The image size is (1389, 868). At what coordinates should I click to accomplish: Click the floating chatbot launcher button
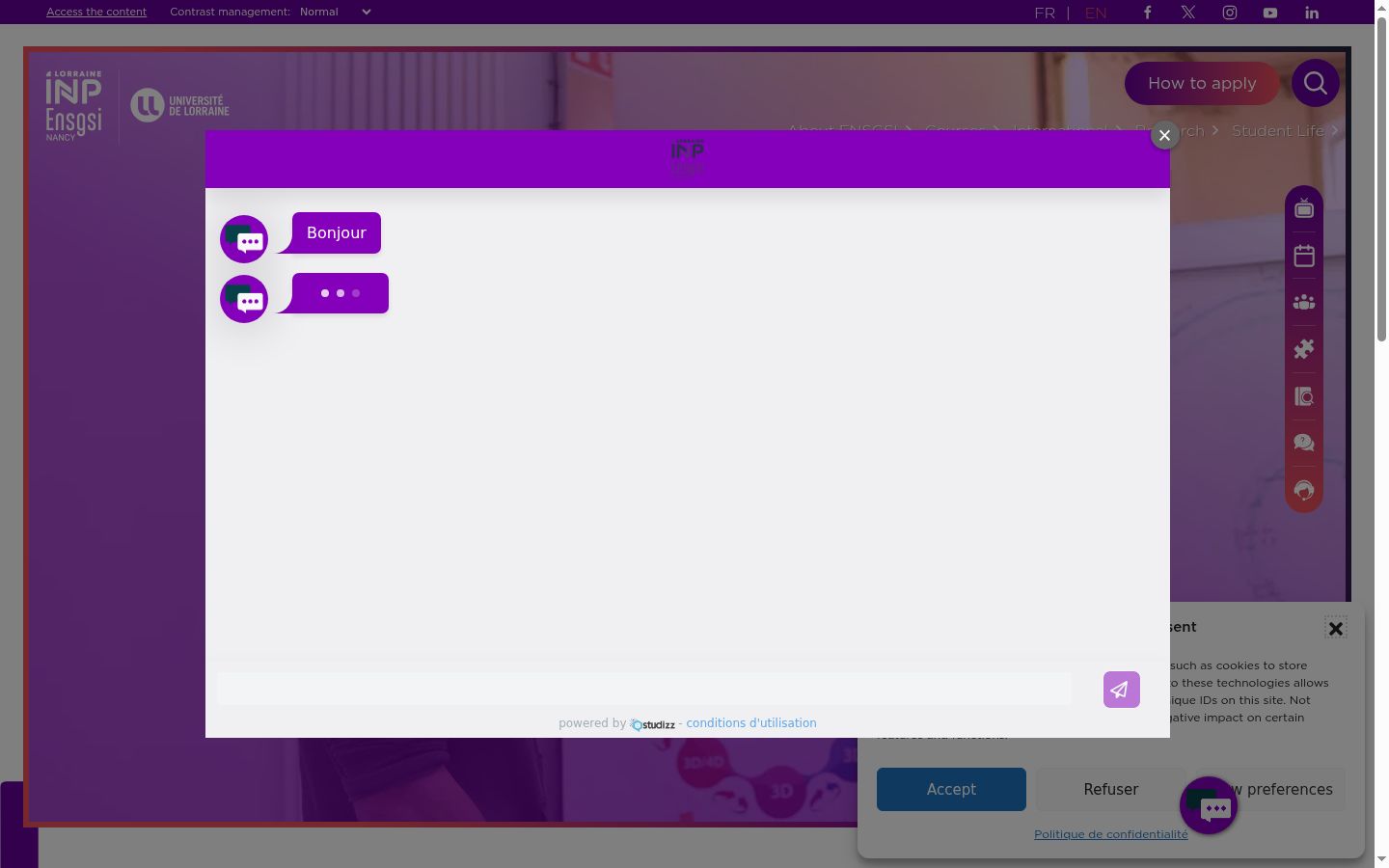(1209, 805)
